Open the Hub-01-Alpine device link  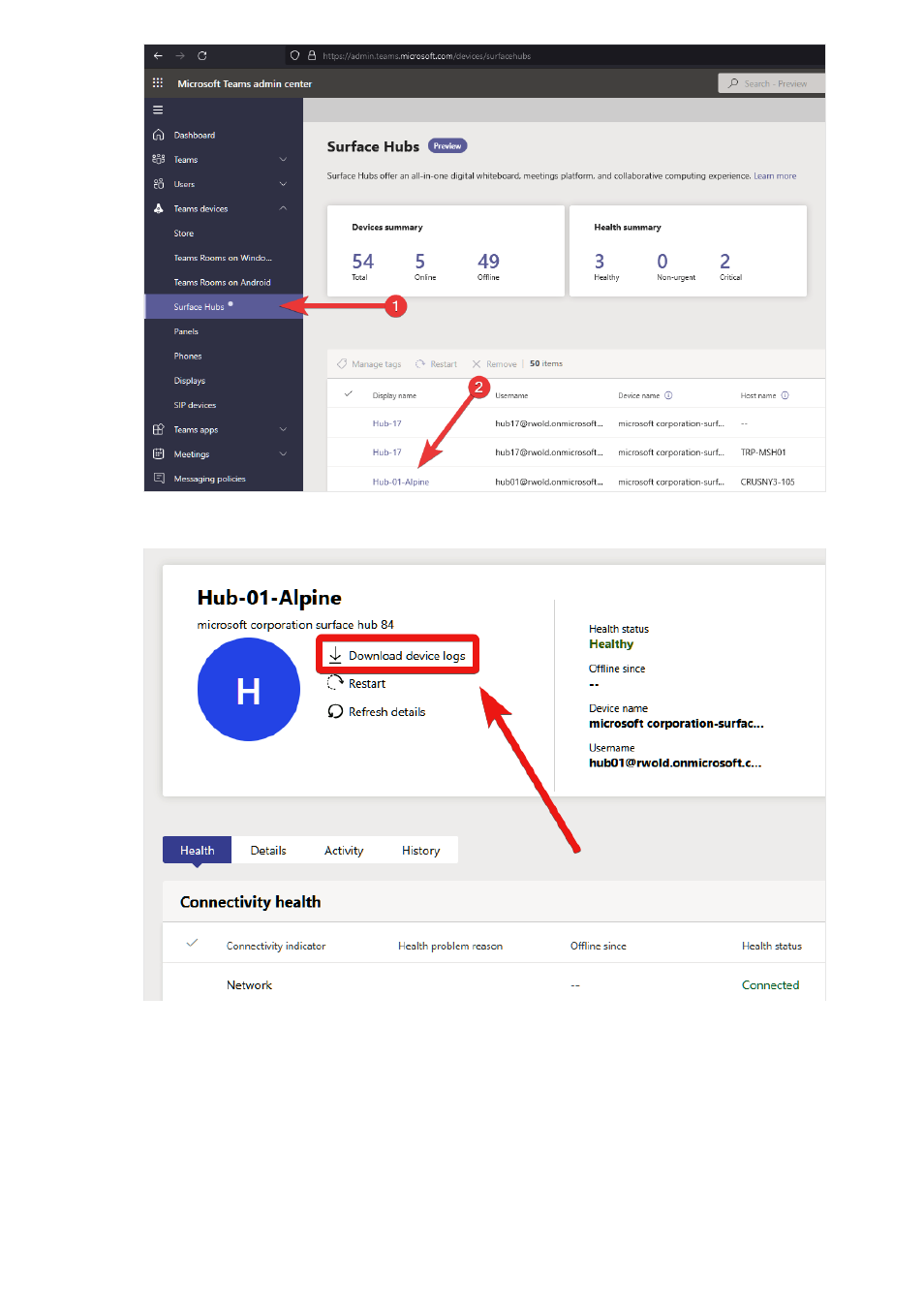(x=400, y=482)
